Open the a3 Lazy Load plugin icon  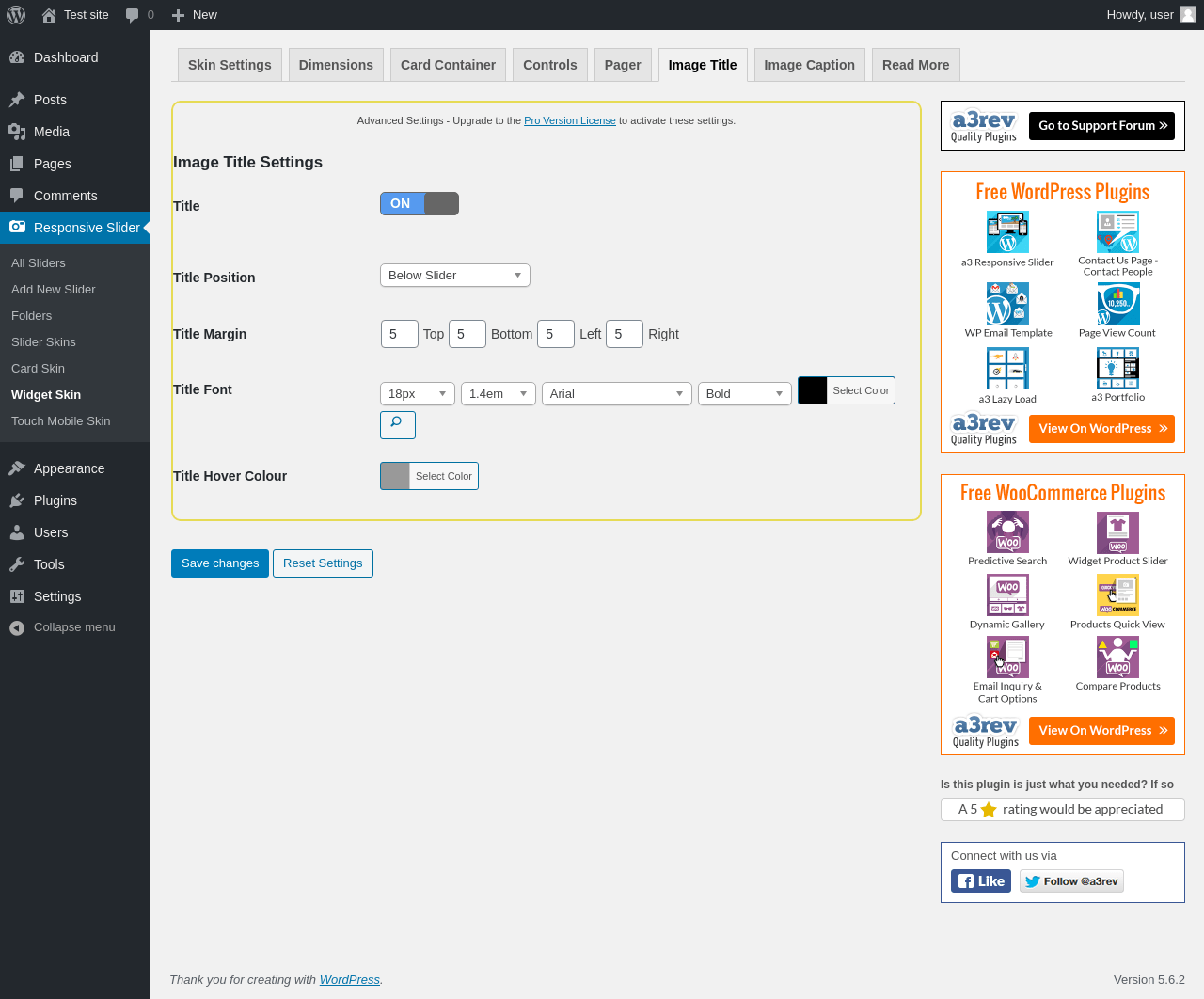(1007, 369)
